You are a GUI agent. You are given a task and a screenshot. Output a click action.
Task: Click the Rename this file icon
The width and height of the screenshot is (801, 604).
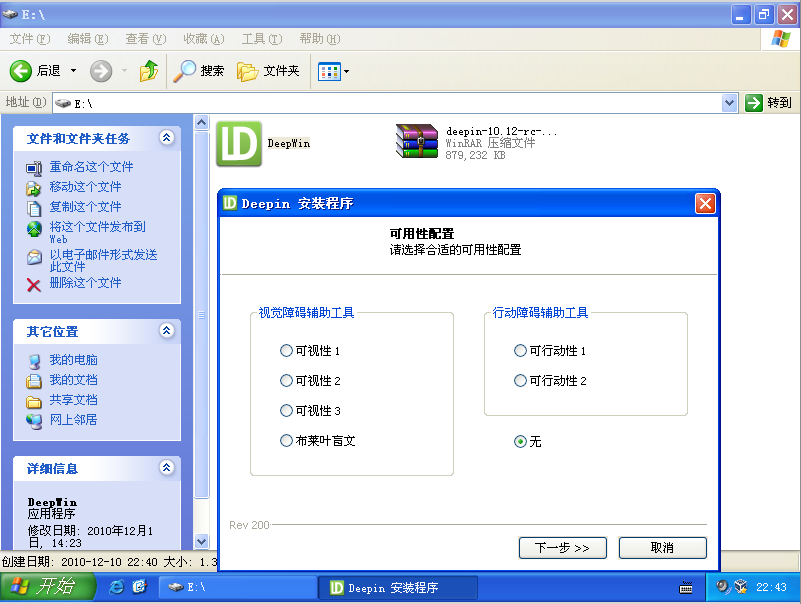coord(34,168)
